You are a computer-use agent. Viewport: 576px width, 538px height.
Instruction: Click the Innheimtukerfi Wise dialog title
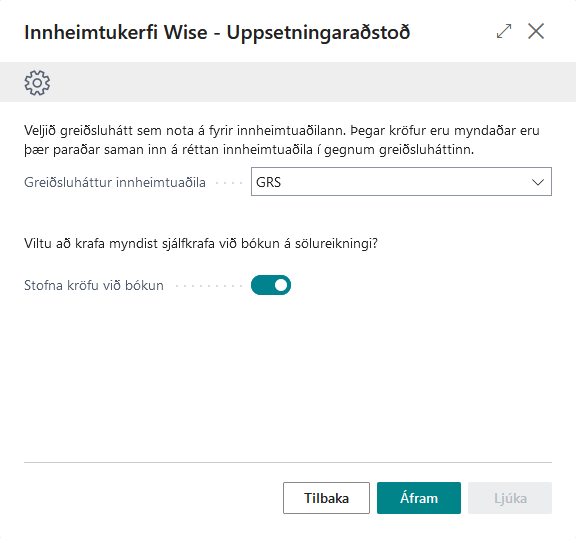tap(217, 32)
